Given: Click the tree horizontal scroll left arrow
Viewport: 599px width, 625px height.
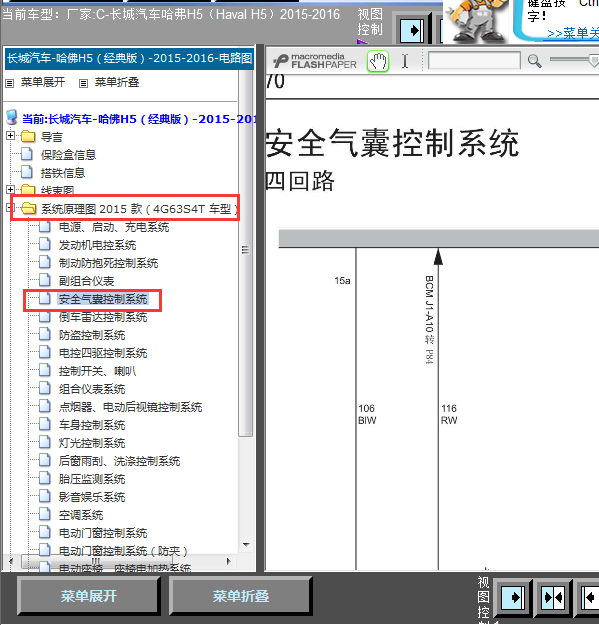Looking at the screenshot, I should click(x=11, y=561).
